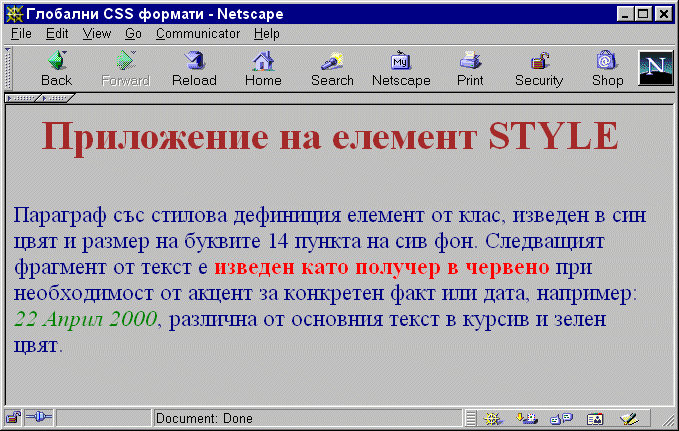The height and width of the screenshot is (431, 679).
Task: Reload the current page
Action: [x=194, y=68]
